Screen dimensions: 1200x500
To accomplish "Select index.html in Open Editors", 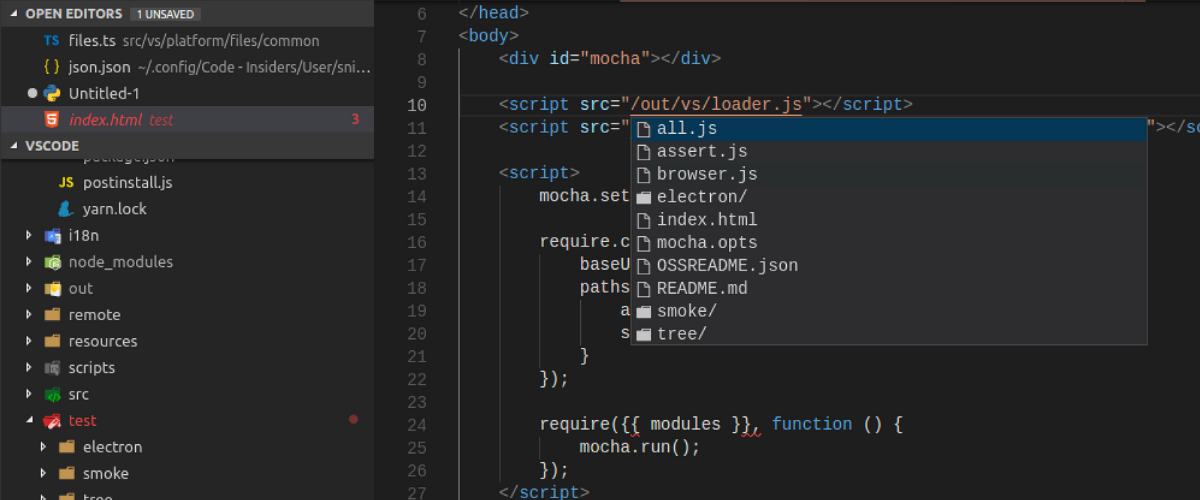I will [x=187, y=119].
